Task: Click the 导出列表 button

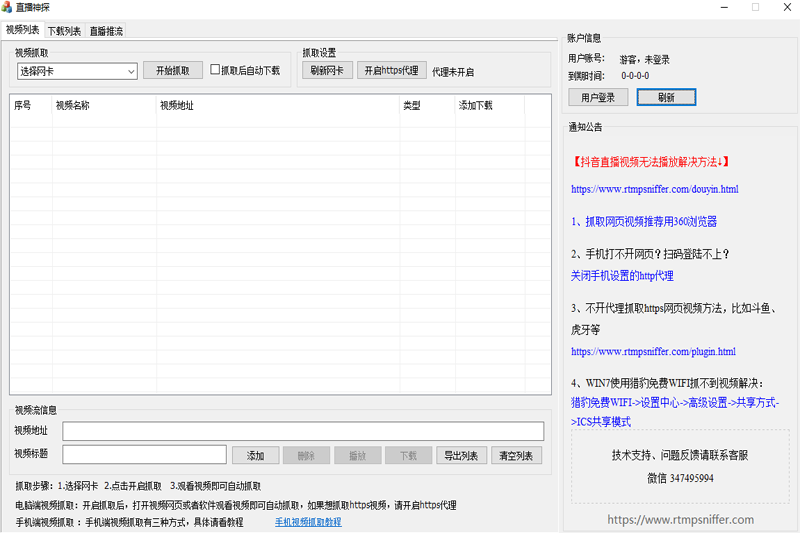Action: [461, 455]
